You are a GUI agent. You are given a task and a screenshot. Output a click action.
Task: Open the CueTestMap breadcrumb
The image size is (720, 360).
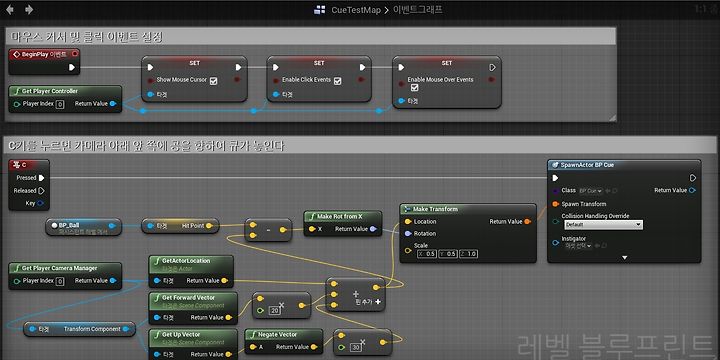(356, 10)
